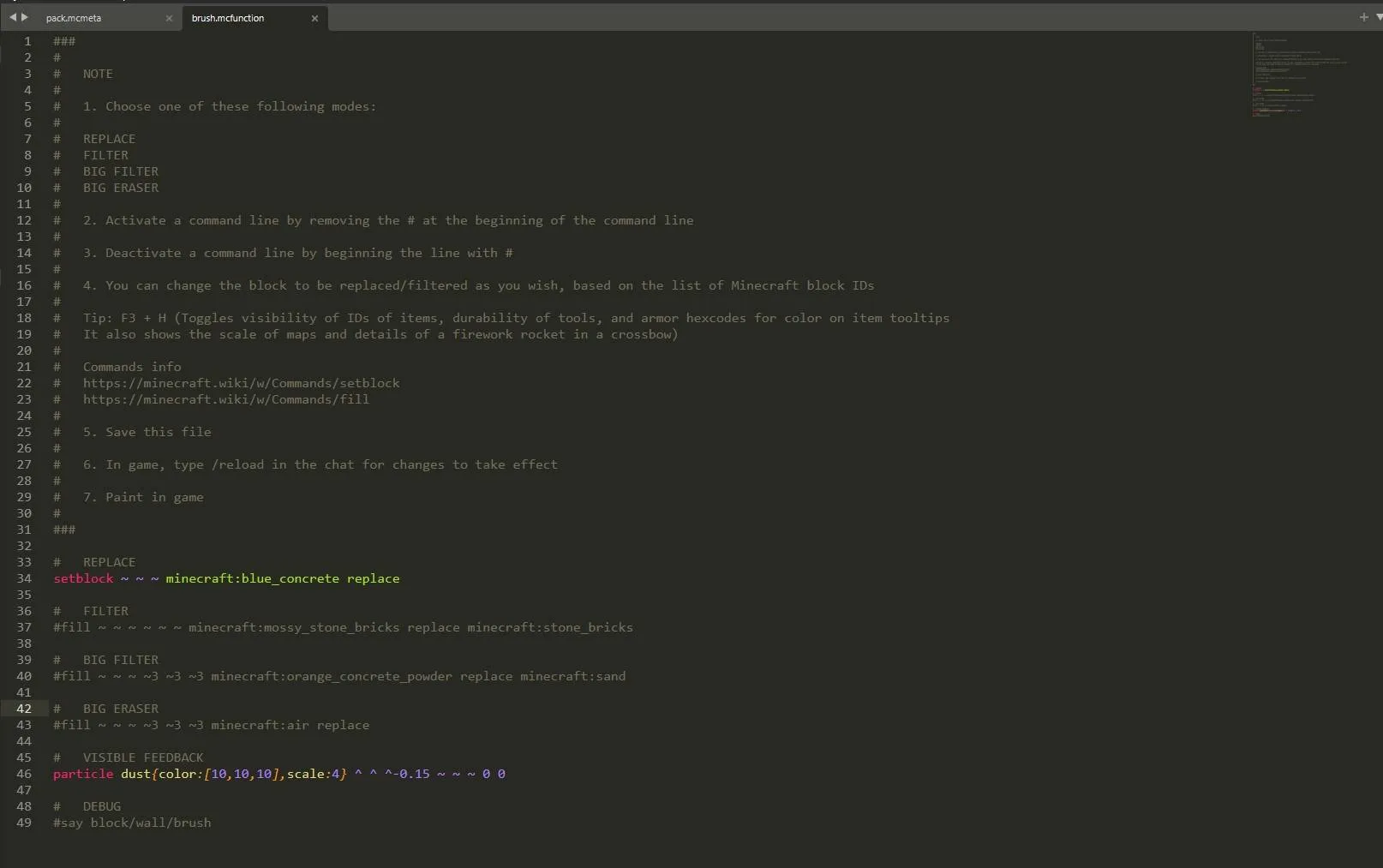
Task: Place cursor on the setblock keyword
Action: (x=83, y=578)
